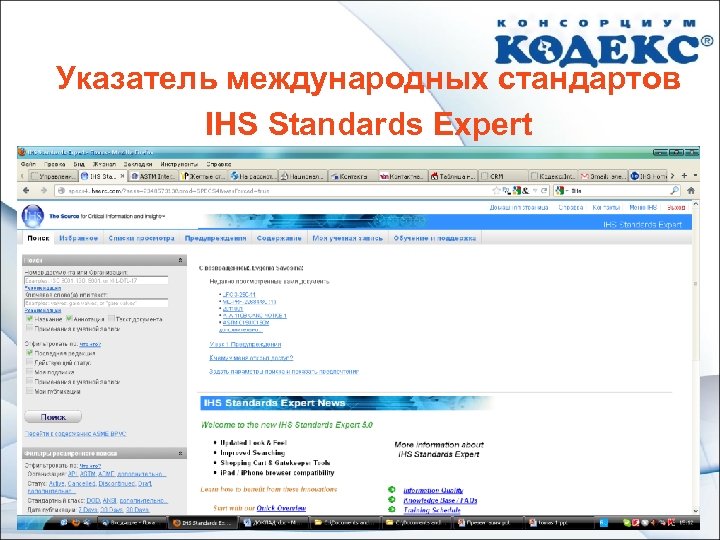Open the Справка menu in the menu bar
Screen dimensions: 720x540
click(x=219, y=164)
